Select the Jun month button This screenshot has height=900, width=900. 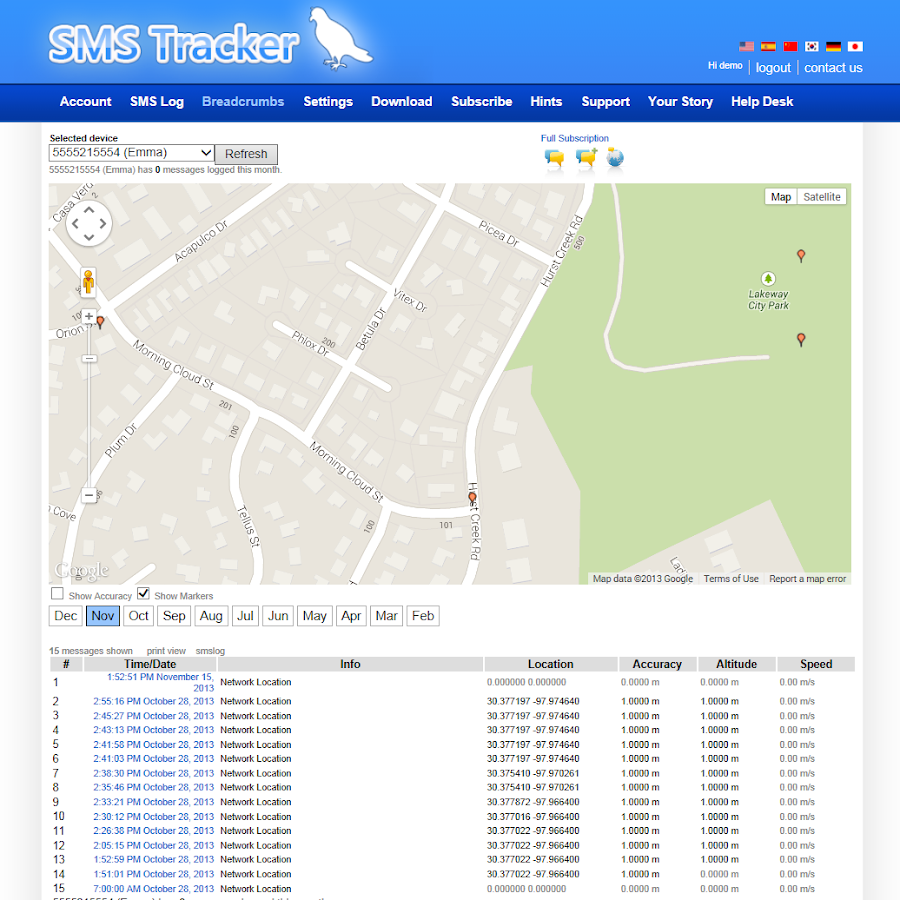click(x=278, y=616)
